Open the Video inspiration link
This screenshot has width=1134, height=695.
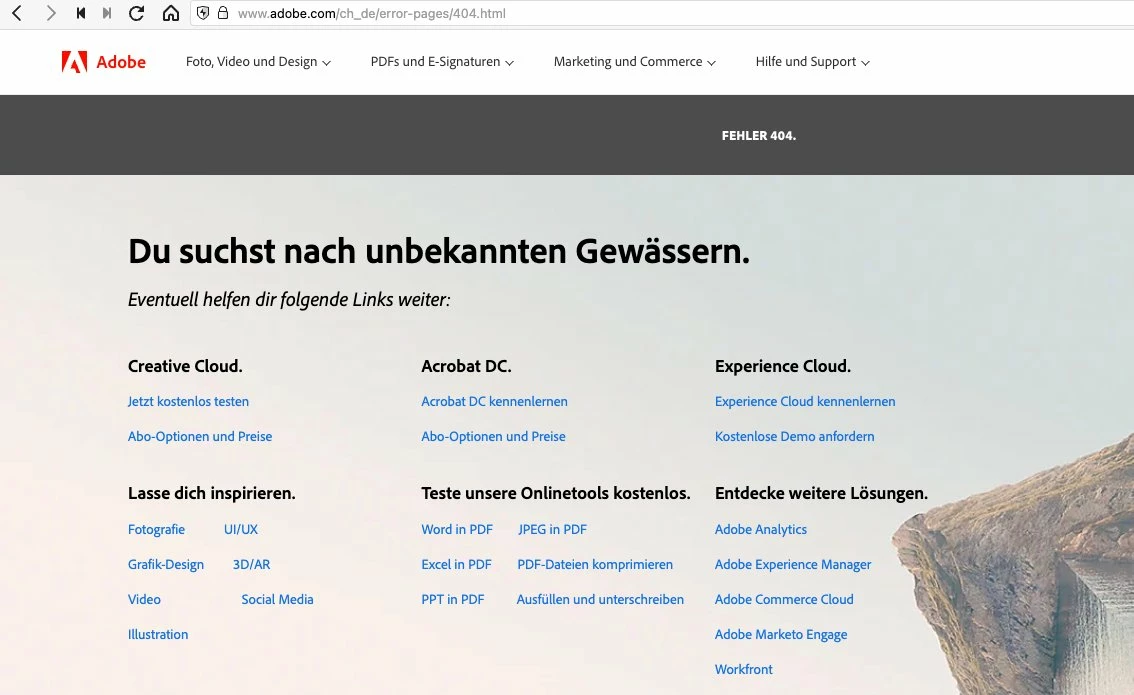tap(144, 600)
